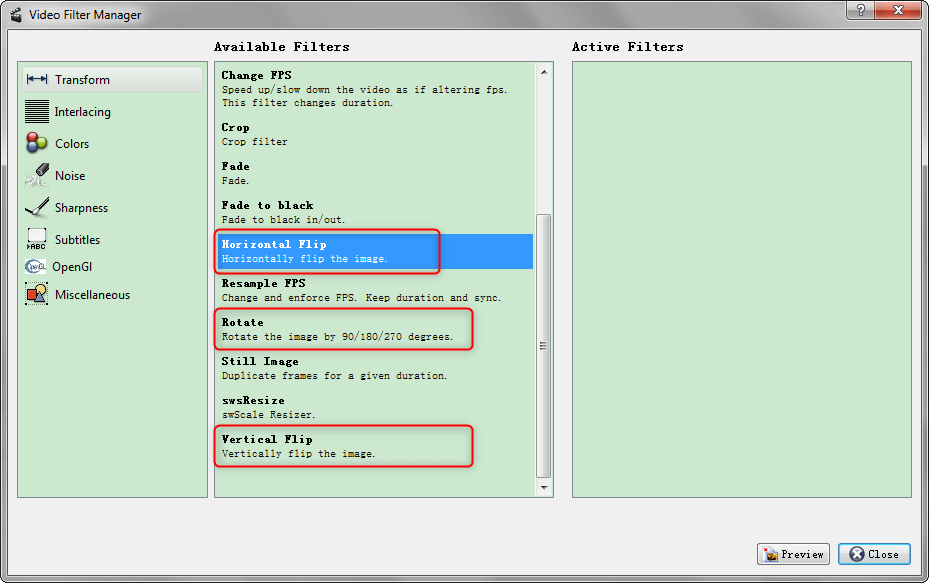Viewport: 929px width, 583px height.
Task: Select the Transform category icon
Action: pyautogui.click(x=37, y=80)
